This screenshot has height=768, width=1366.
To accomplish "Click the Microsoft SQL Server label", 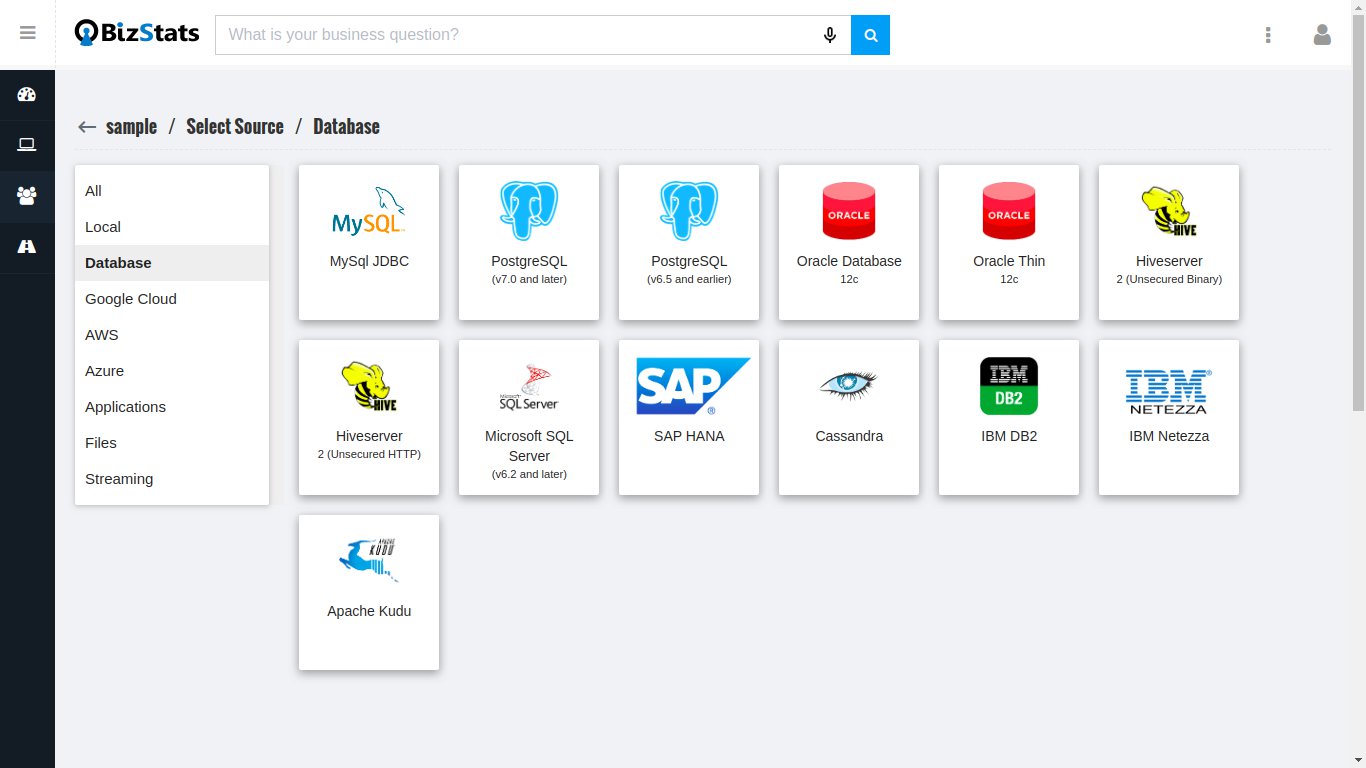I will 529,446.
